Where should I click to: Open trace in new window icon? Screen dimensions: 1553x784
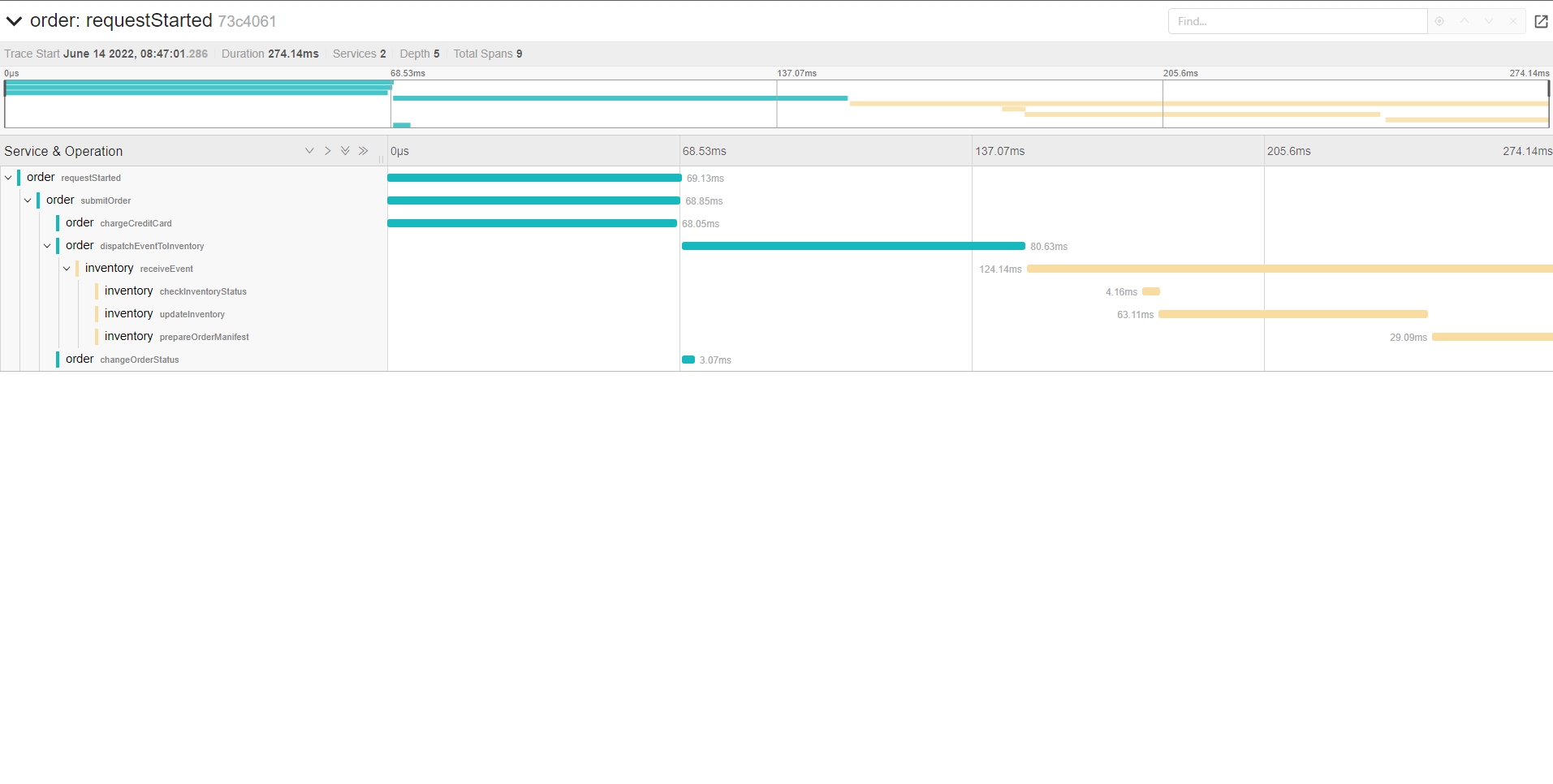1541,22
